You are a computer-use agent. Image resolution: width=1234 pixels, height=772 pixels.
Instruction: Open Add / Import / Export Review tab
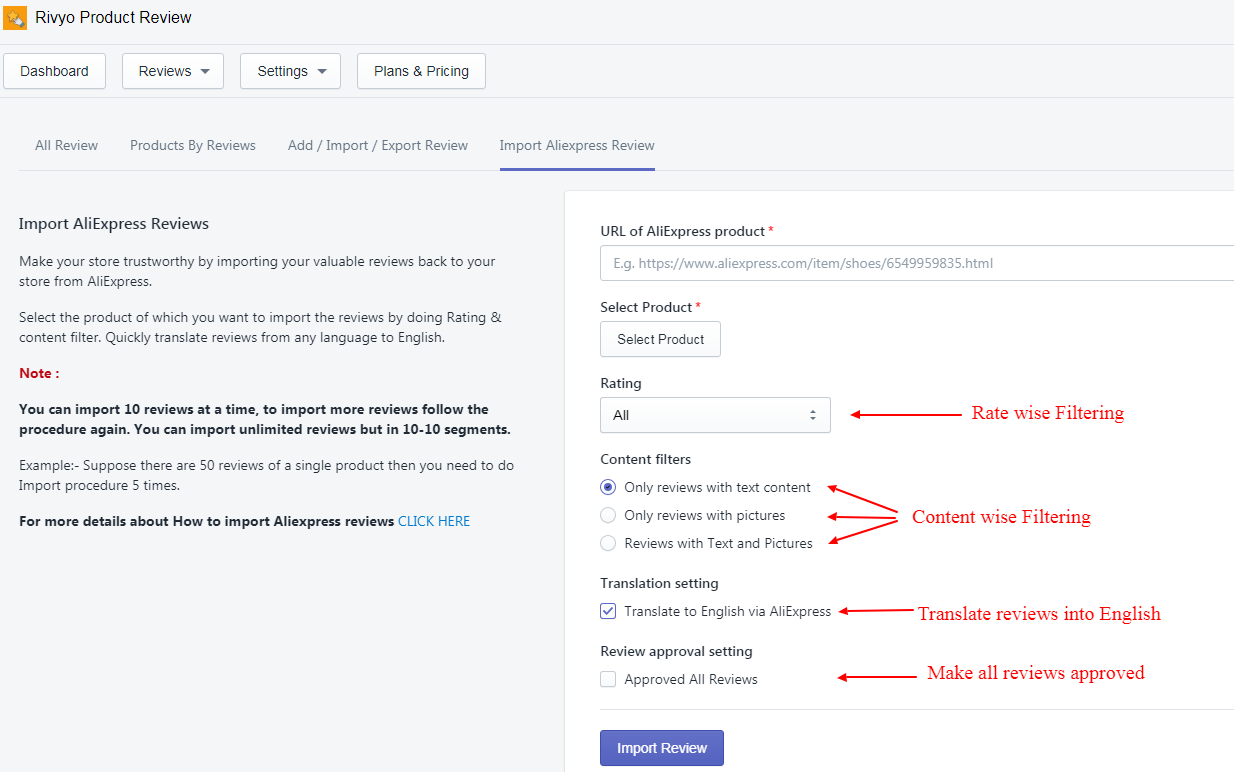tap(378, 145)
